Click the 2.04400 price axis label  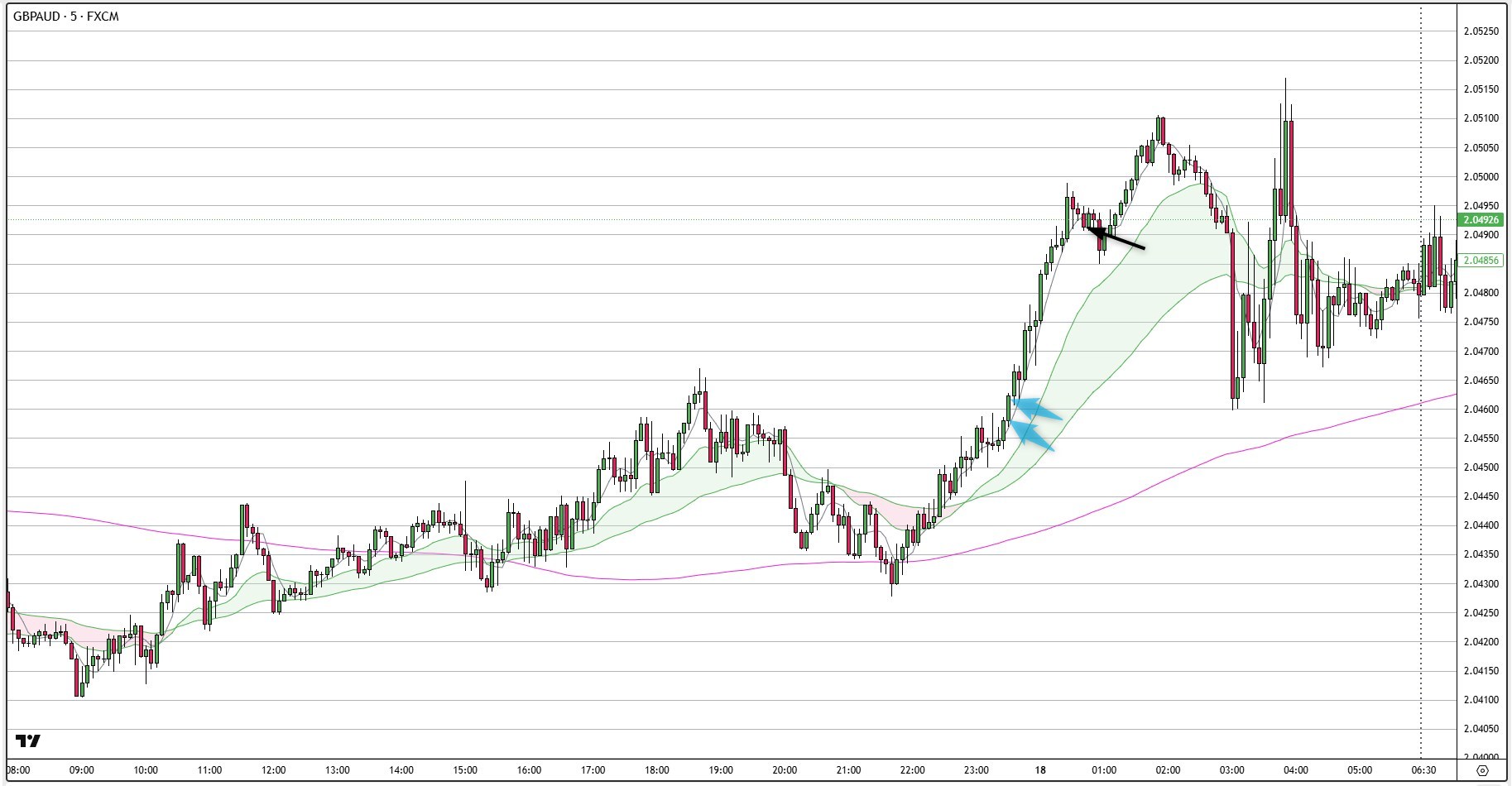pos(1481,525)
